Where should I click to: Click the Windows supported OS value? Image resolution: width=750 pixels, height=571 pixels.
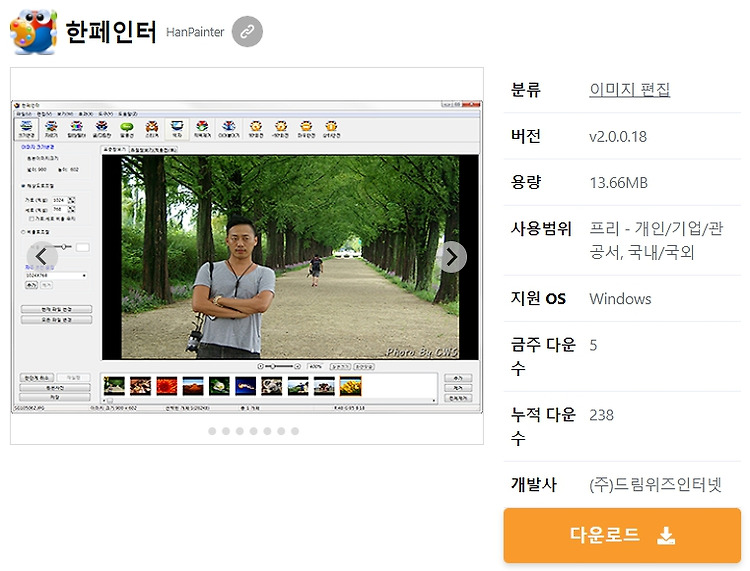620,299
